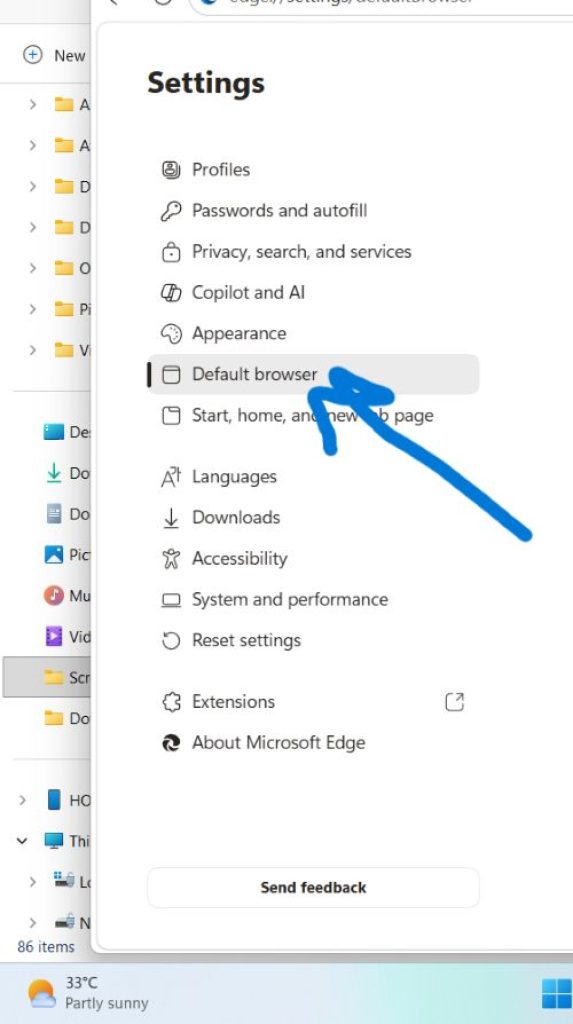
Task: Click New button in File Explorer
Action: pos(54,56)
